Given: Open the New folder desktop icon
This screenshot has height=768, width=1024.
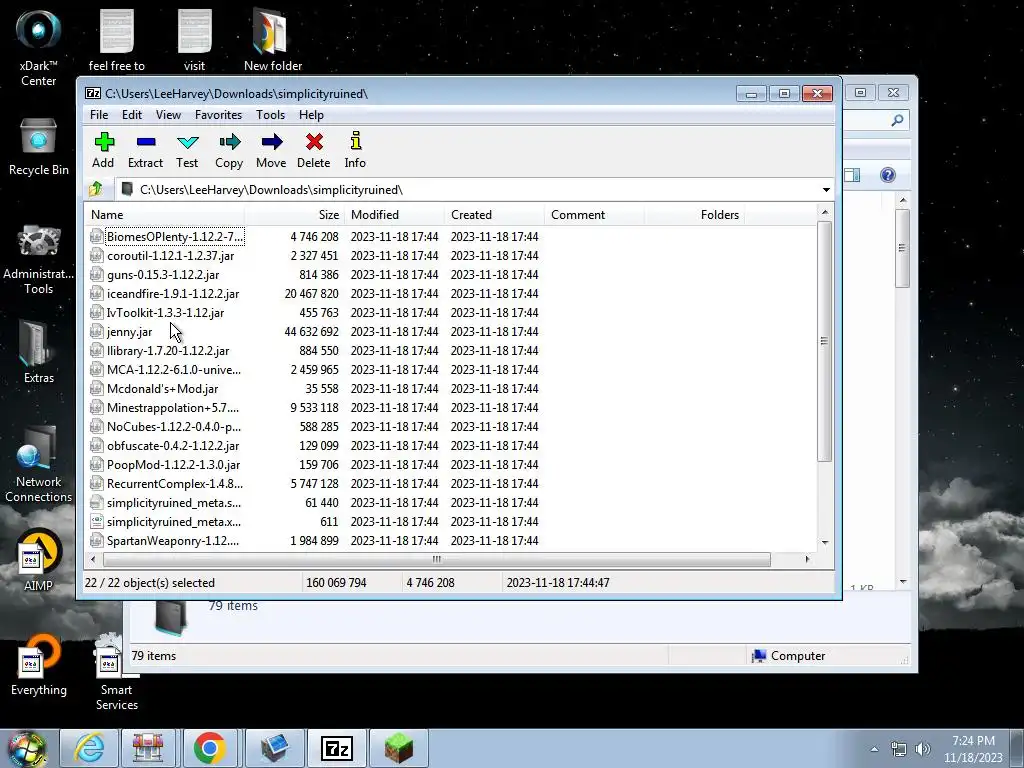Looking at the screenshot, I should pos(272,39).
